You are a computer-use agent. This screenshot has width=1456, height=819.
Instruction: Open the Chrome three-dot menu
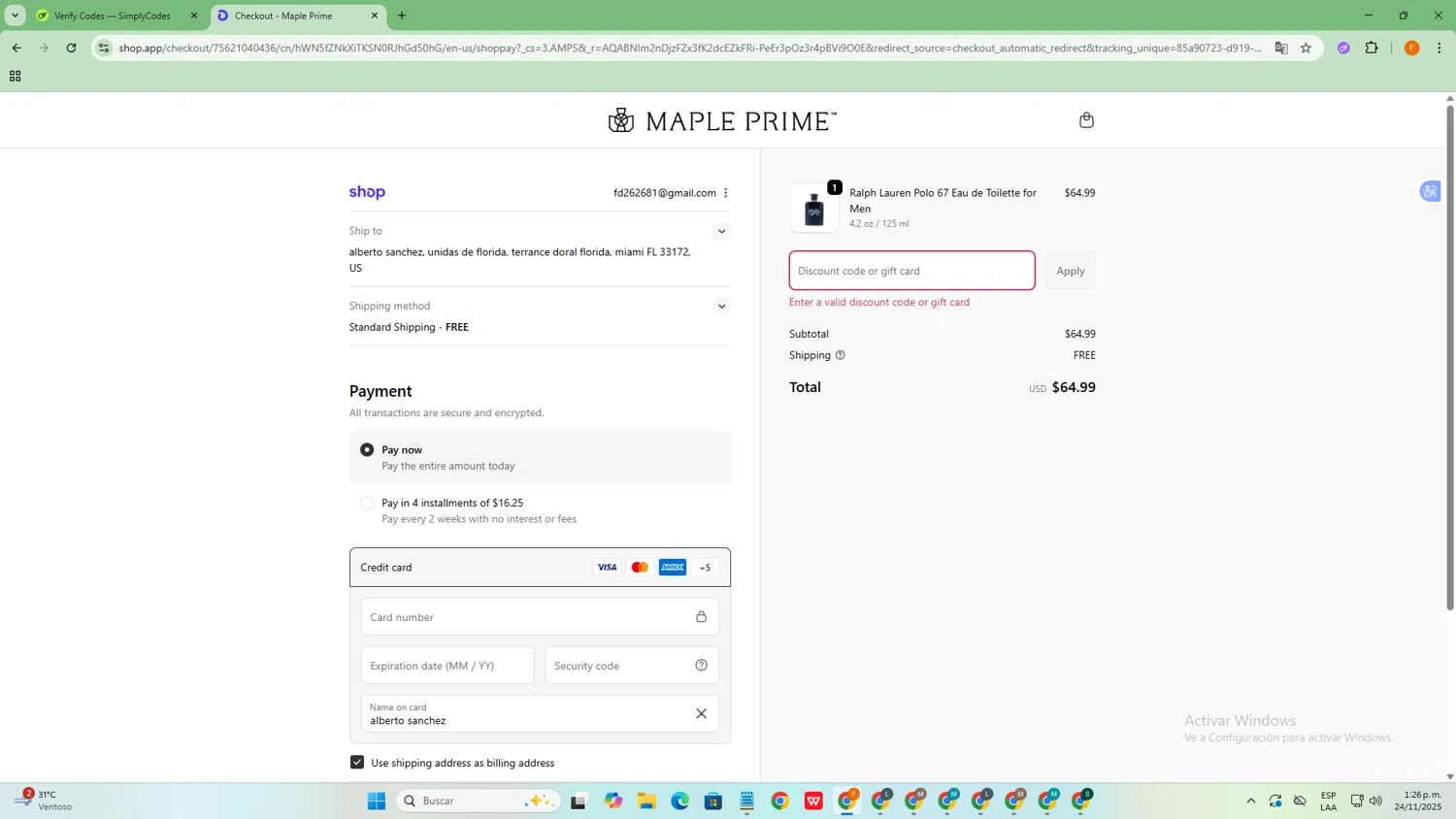pyautogui.click(x=1439, y=48)
